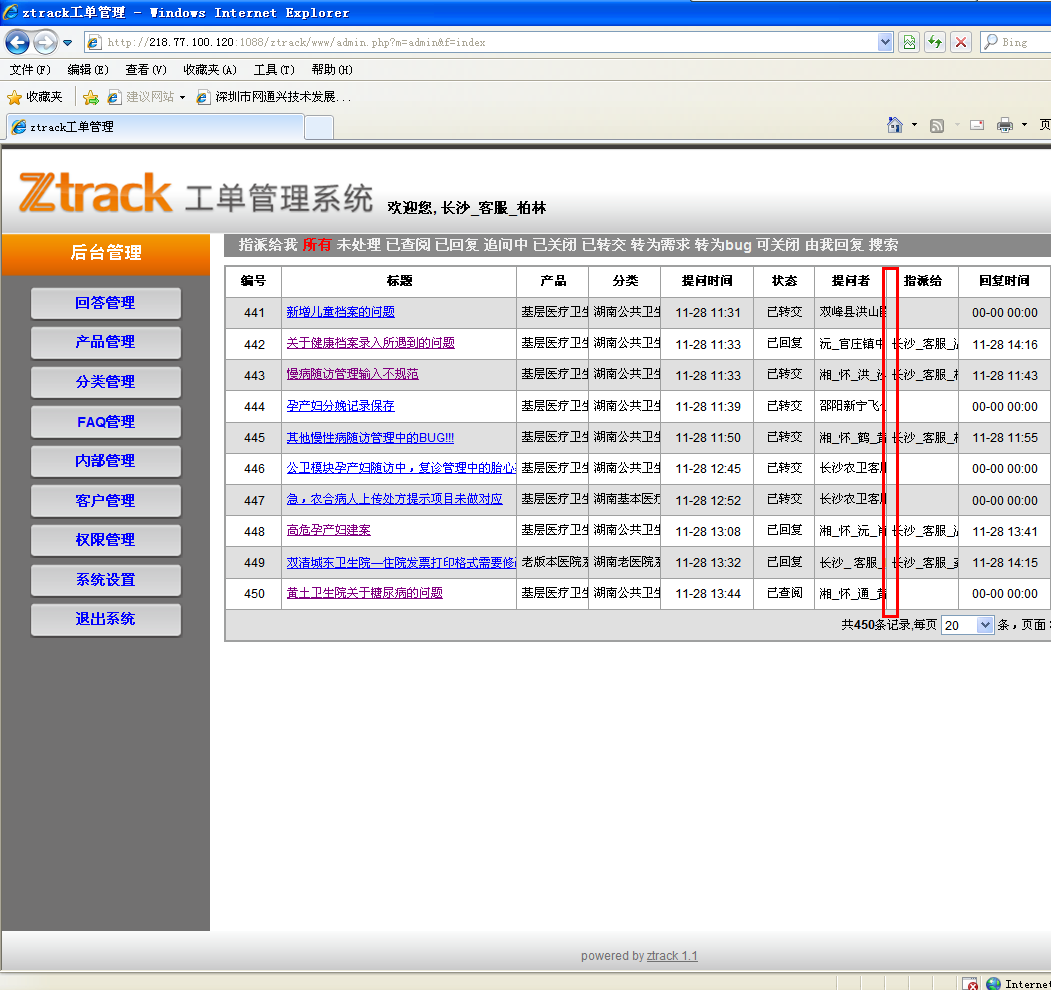Open ticket 高危孕产妇建案
This screenshot has height=990, width=1051.
click(328, 530)
